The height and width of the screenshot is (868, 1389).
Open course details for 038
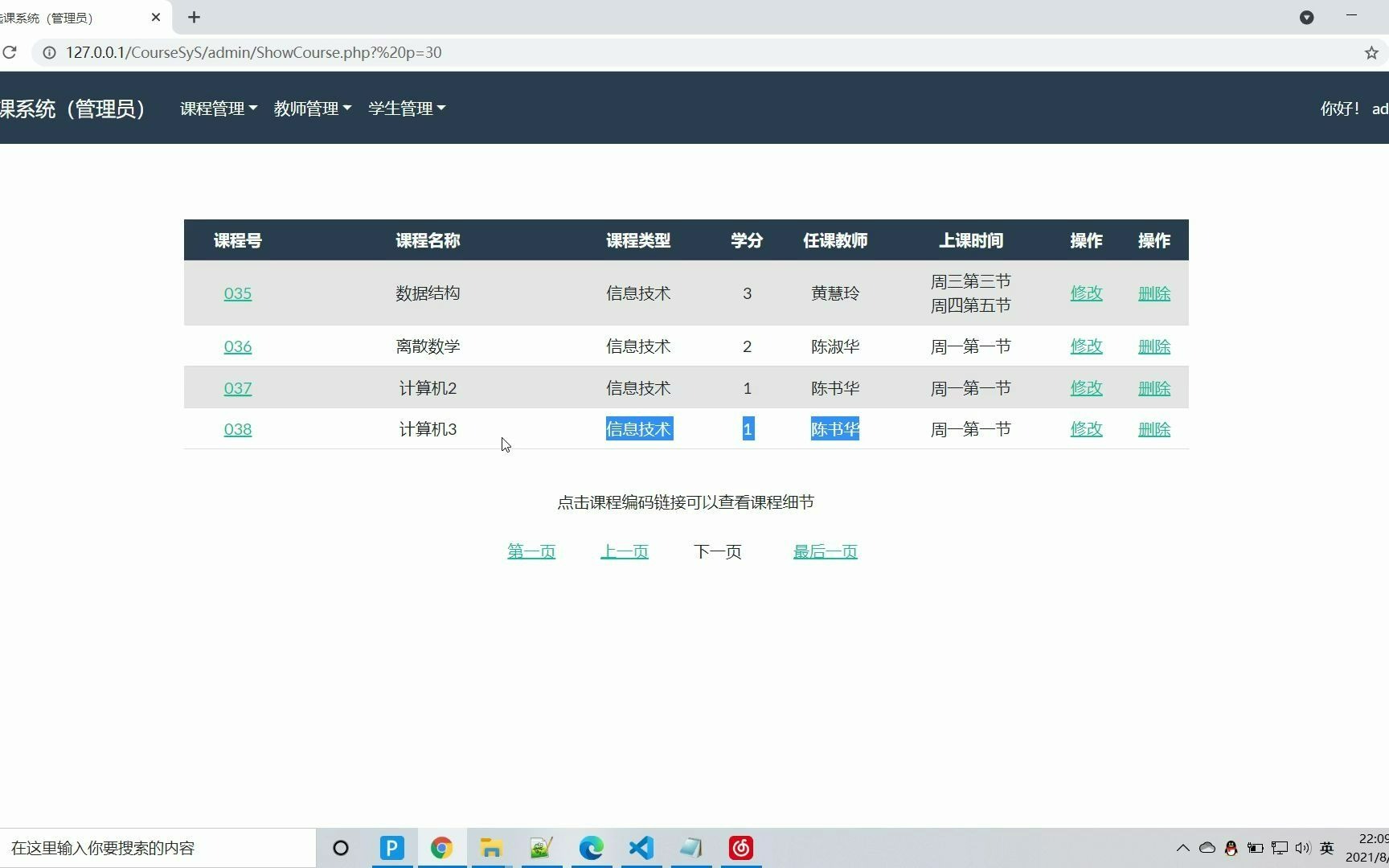tap(238, 429)
